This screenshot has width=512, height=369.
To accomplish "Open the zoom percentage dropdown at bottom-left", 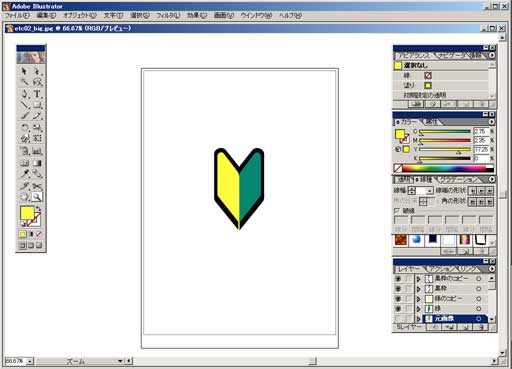I will 30,361.
